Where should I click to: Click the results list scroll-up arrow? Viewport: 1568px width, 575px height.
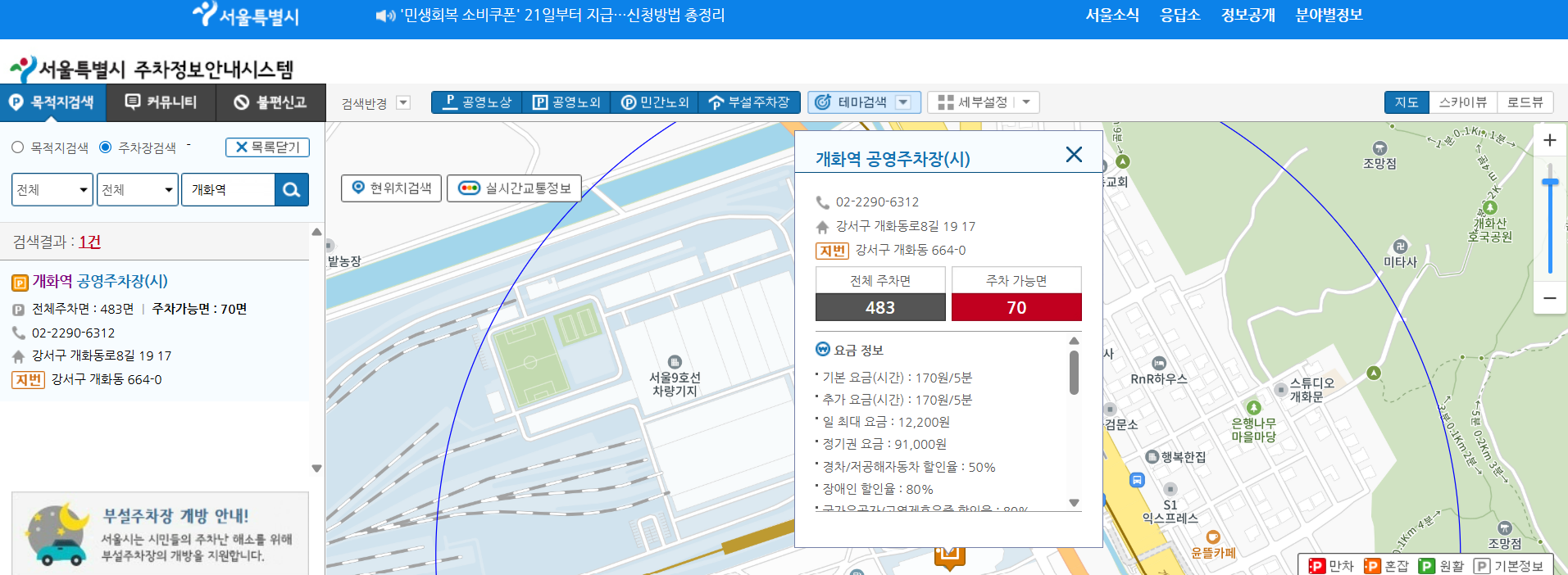(x=316, y=233)
